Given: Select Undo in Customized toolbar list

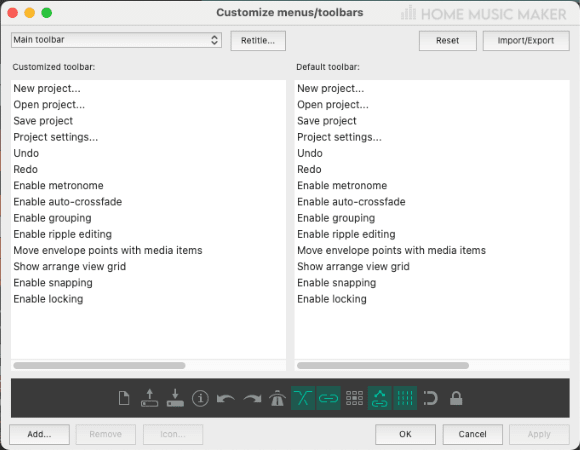Looking at the screenshot, I should click(x=148, y=153).
